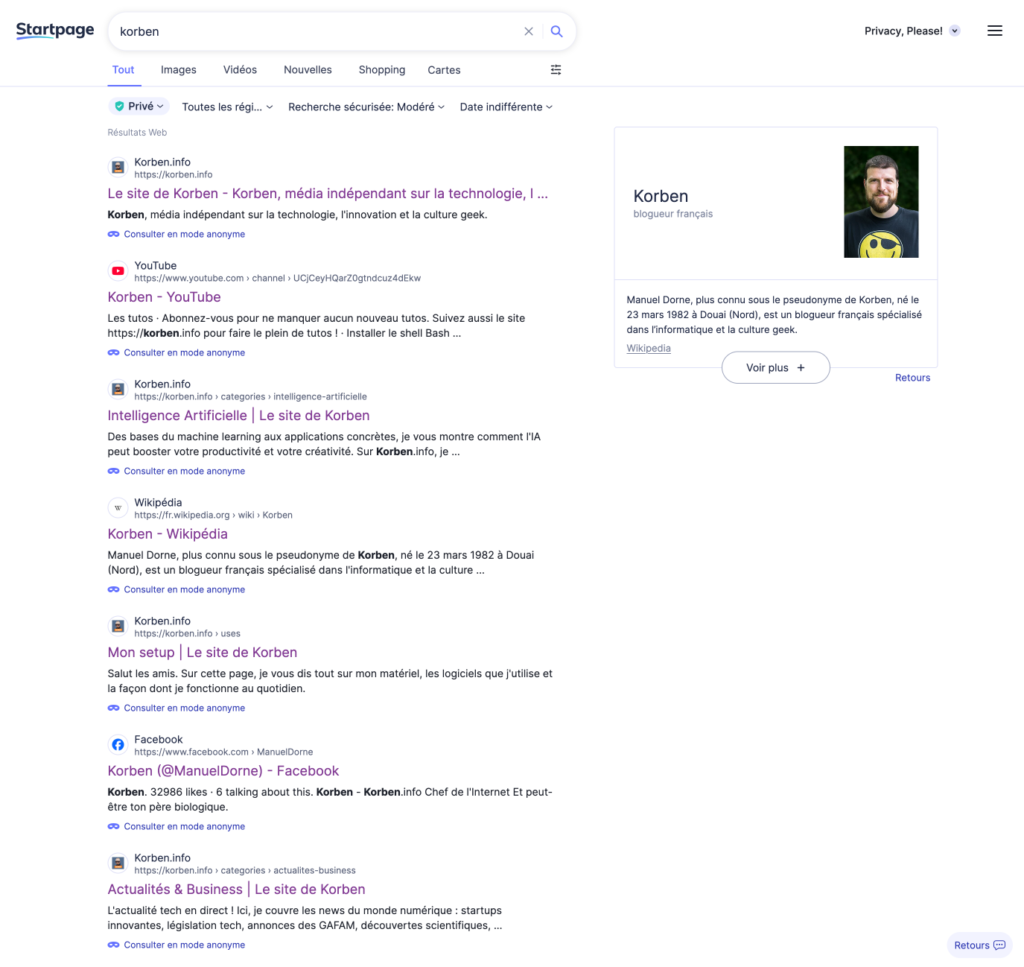Open the Privacy, Please! dropdown

(x=911, y=31)
